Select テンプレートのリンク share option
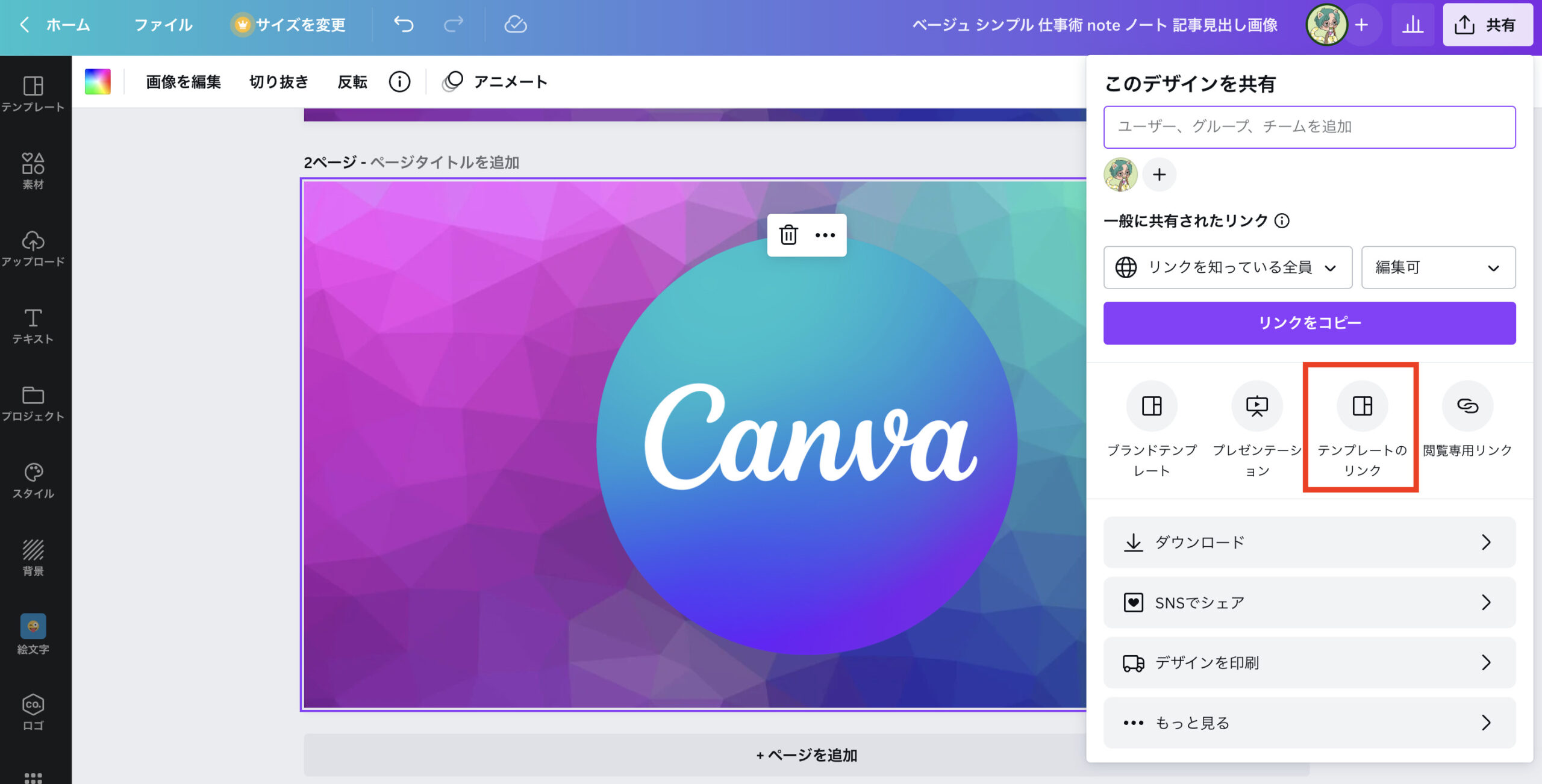1542x784 pixels. point(1362,429)
